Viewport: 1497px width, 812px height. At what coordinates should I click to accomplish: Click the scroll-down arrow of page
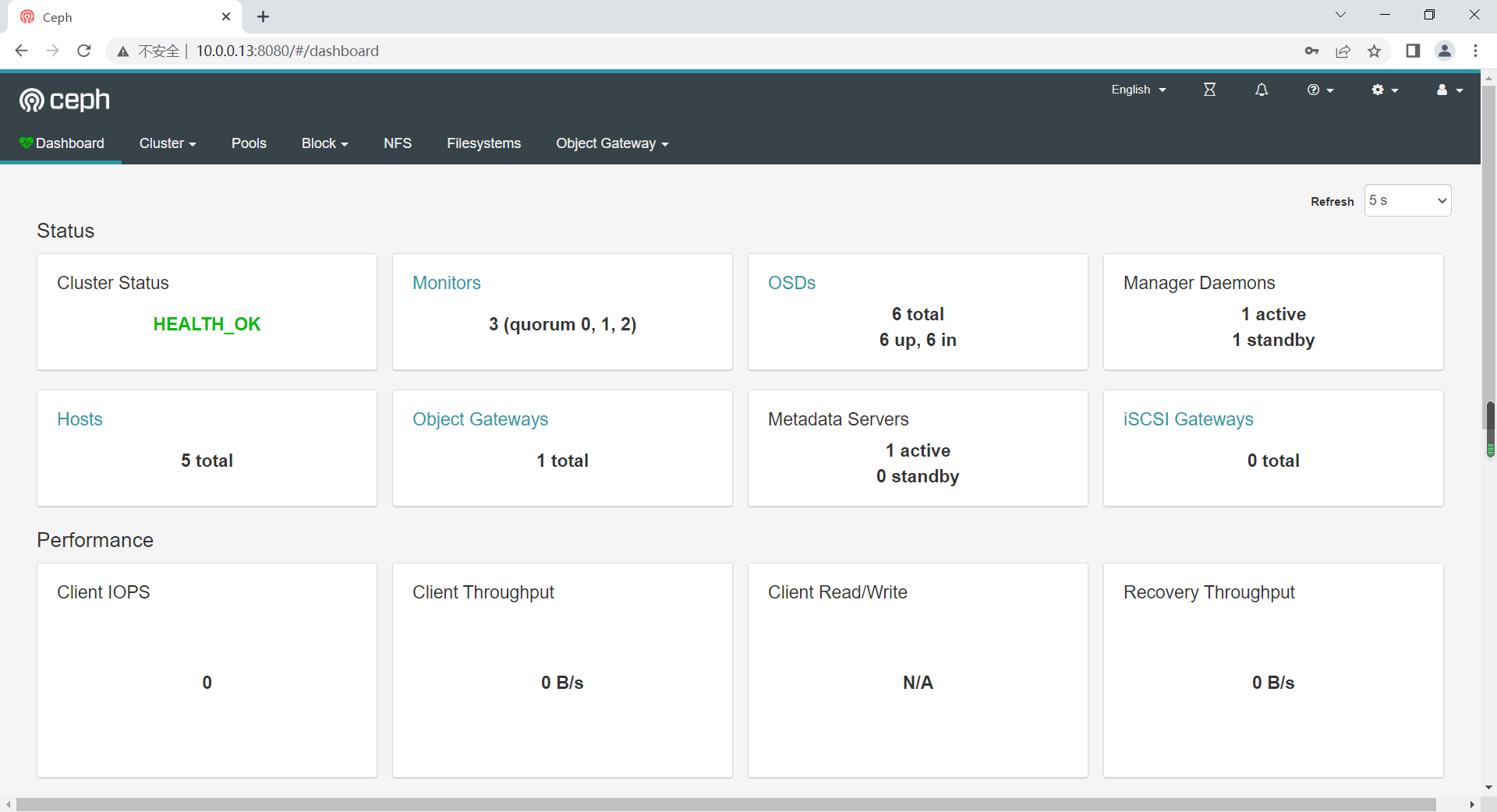(1489, 787)
